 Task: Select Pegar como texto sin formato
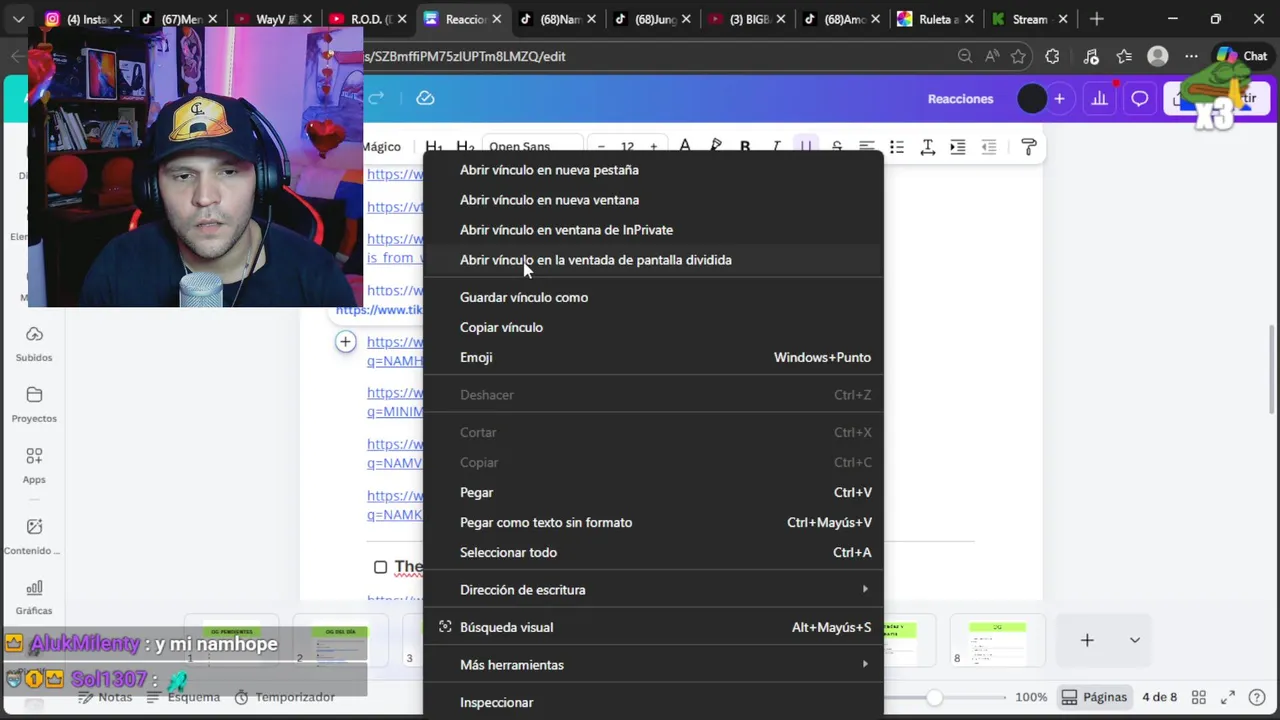coord(654,522)
